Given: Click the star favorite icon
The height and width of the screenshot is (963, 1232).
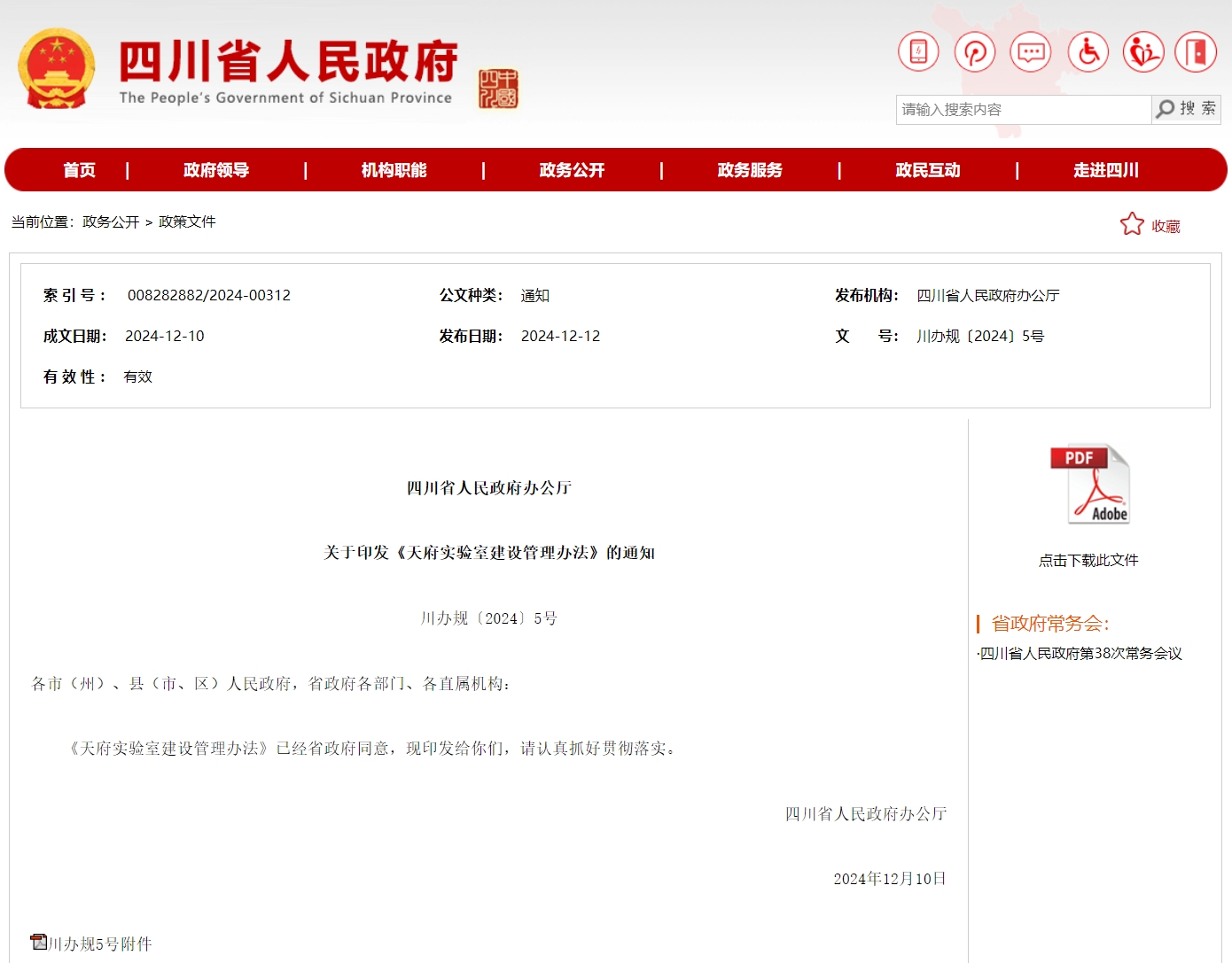Looking at the screenshot, I should coord(1132,224).
